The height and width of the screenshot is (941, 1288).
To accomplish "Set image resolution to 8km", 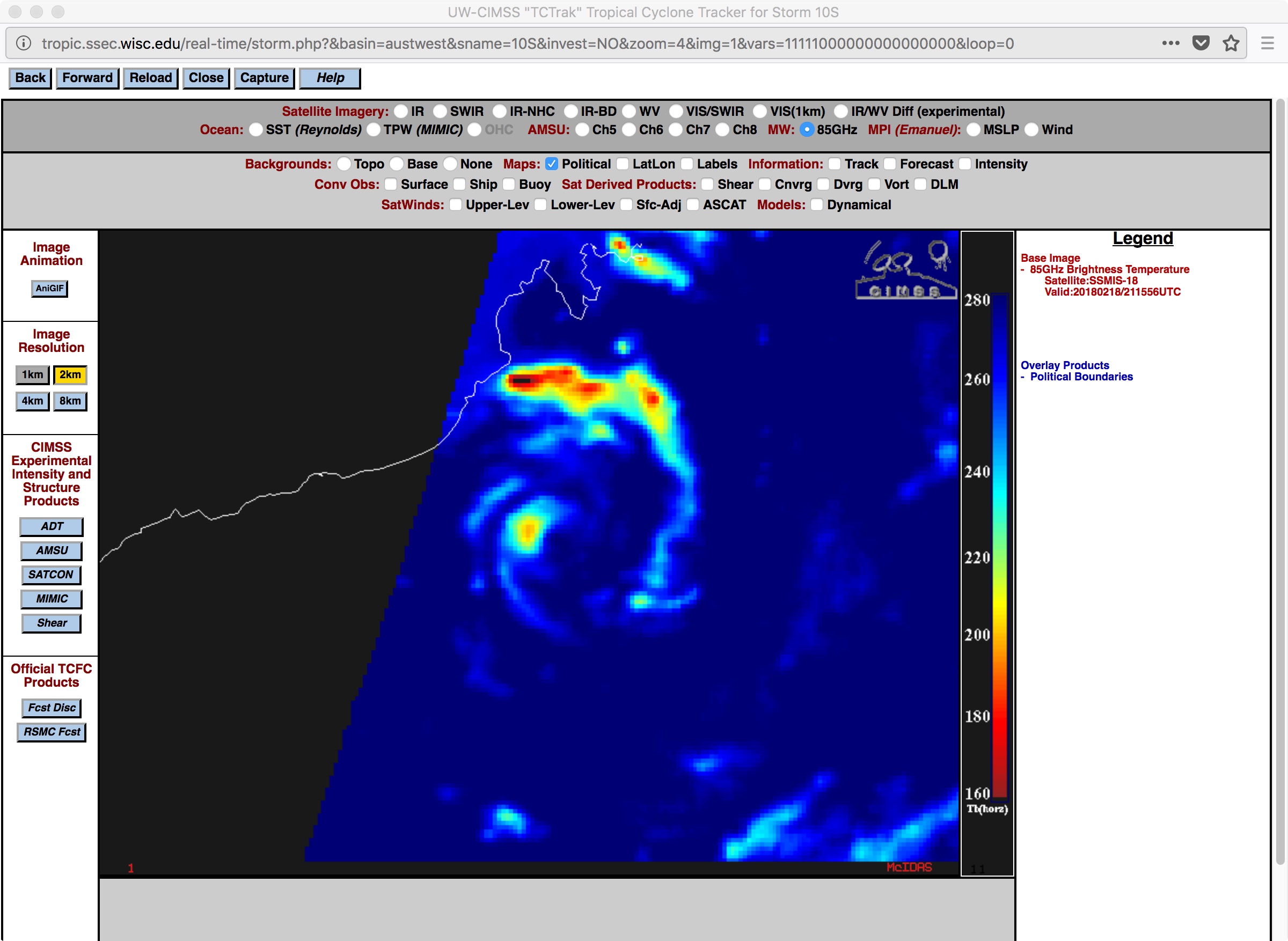I will (70, 402).
